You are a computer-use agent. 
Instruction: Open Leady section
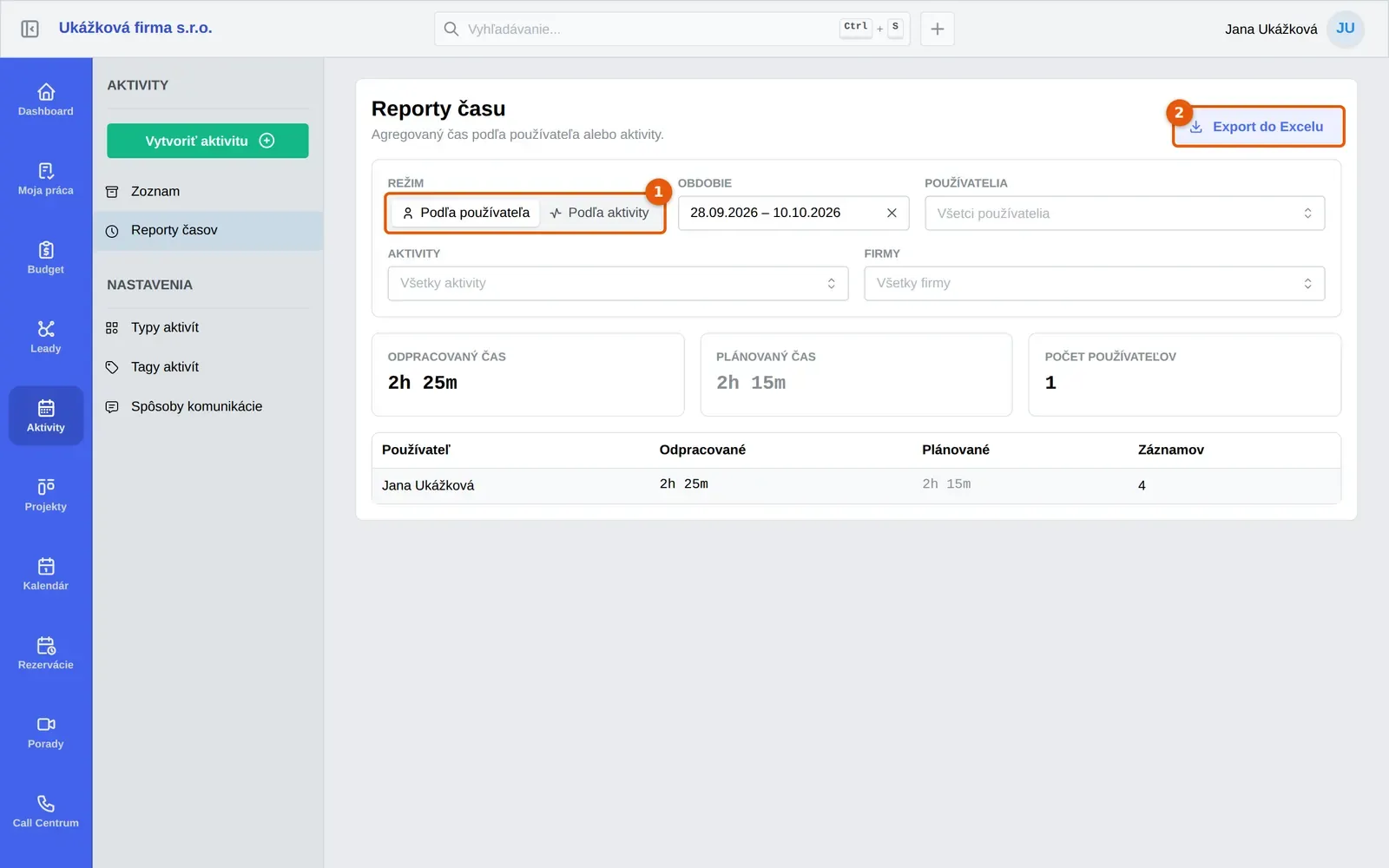[46, 337]
